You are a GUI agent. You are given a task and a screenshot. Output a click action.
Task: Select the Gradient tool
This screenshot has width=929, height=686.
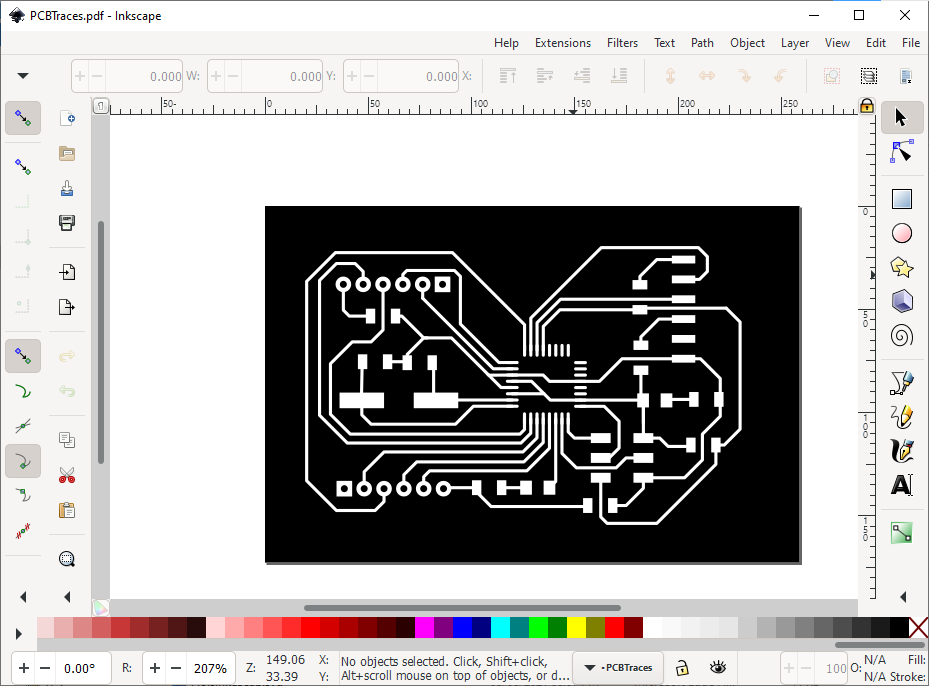pos(901,533)
